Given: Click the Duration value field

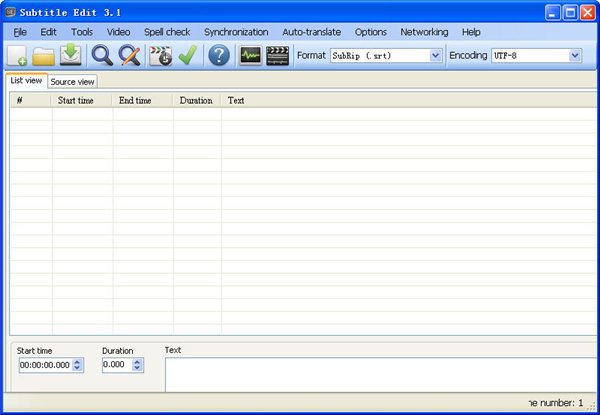Looking at the screenshot, I should click(x=117, y=365).
